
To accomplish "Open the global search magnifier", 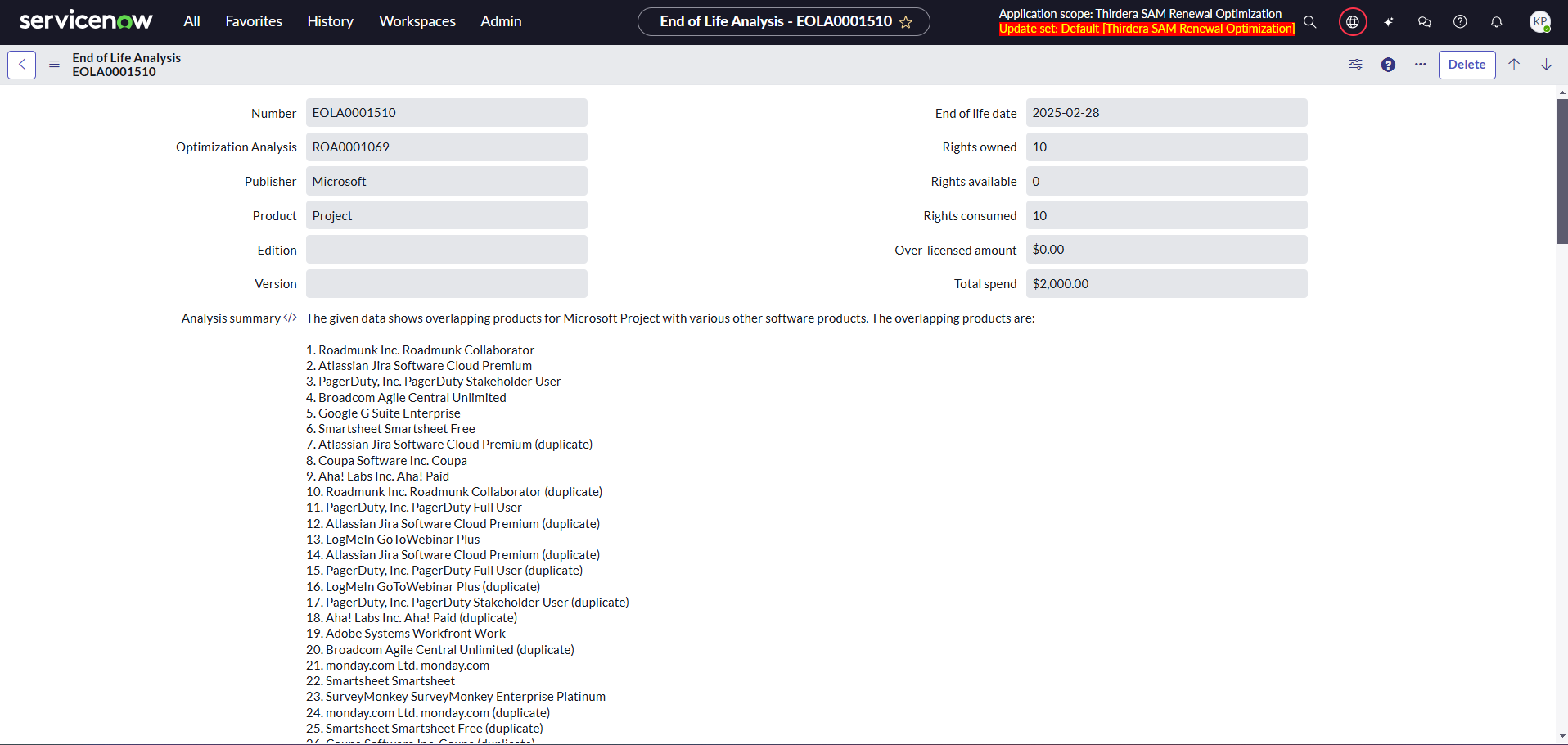I will [1310, 22].
